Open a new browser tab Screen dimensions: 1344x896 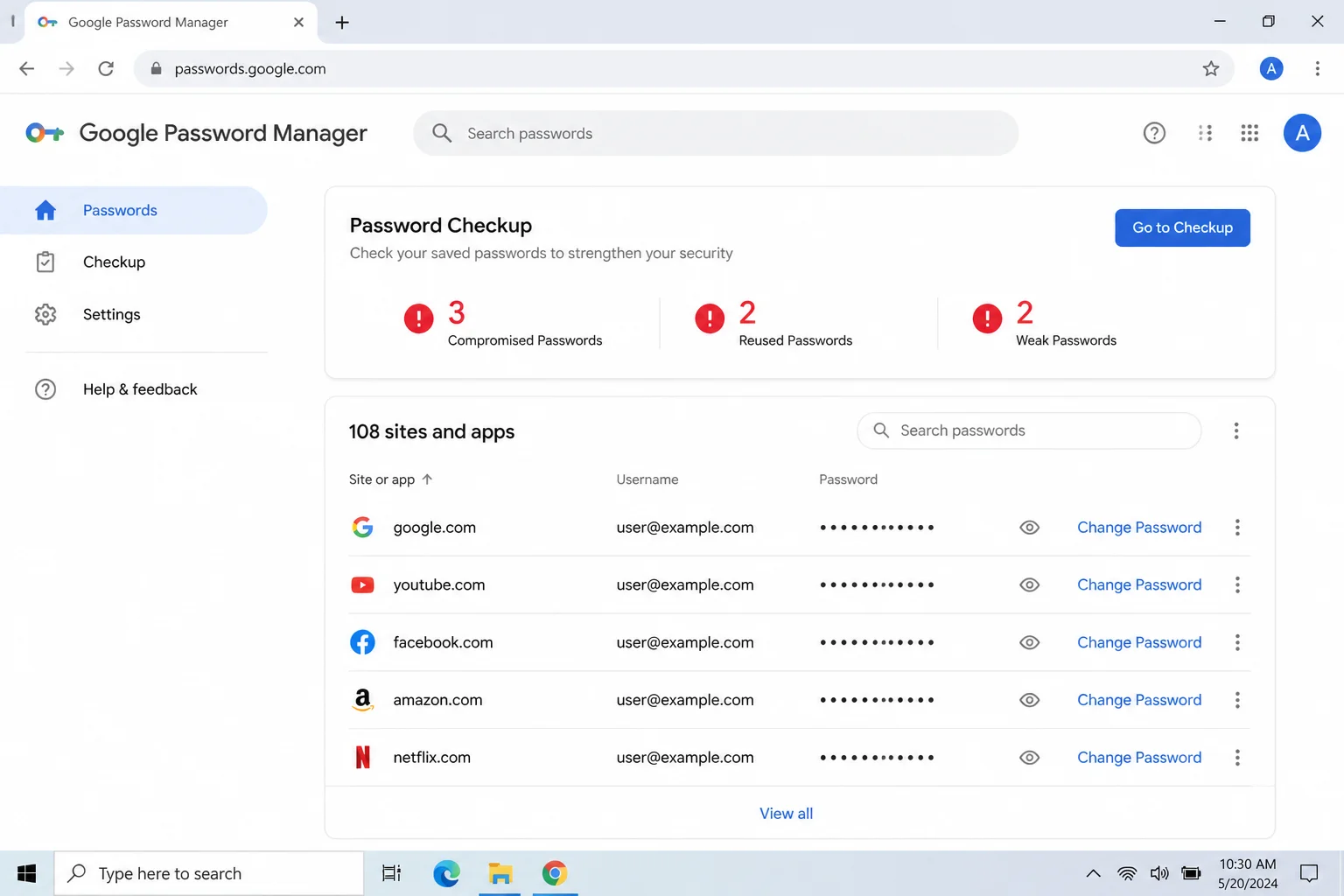(x=342, y=23)
